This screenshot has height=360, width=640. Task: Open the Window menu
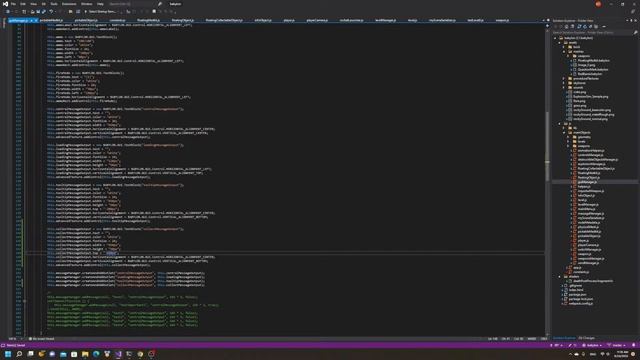[87, 4]
